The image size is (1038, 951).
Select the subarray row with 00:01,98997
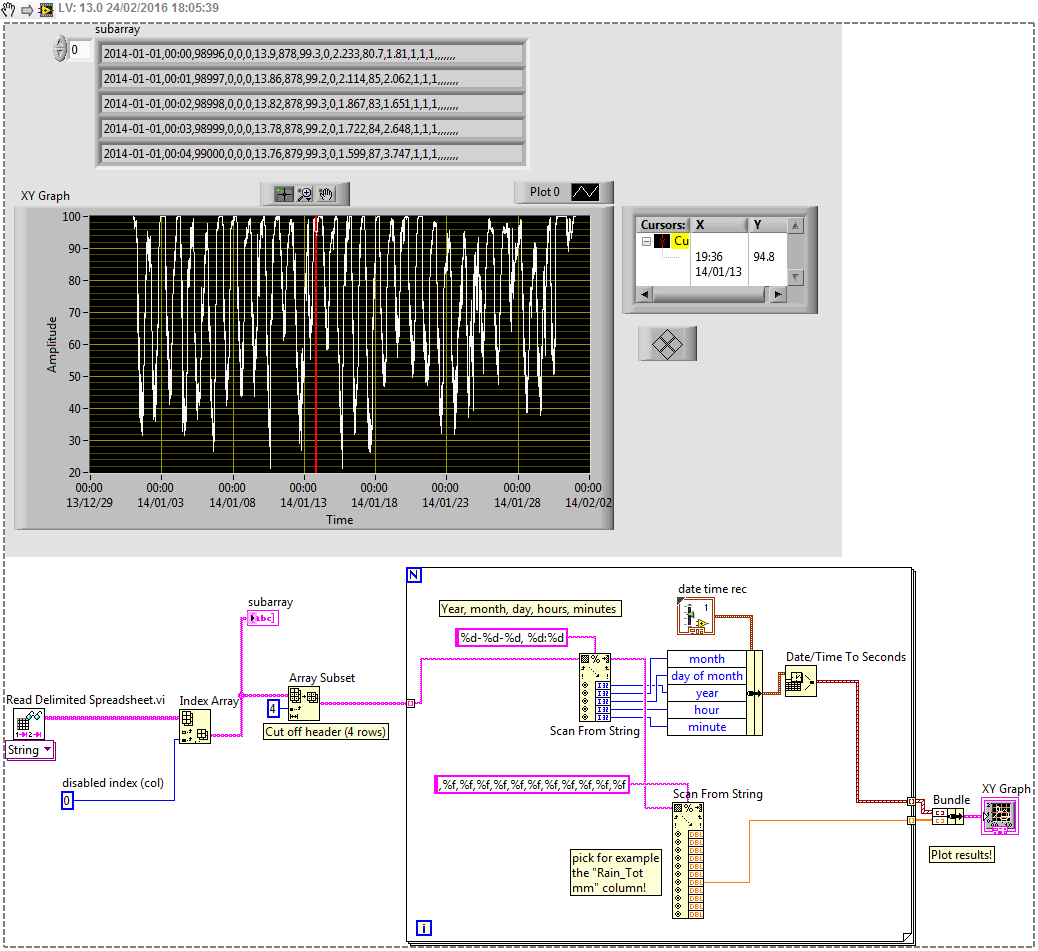pos(312,79)
